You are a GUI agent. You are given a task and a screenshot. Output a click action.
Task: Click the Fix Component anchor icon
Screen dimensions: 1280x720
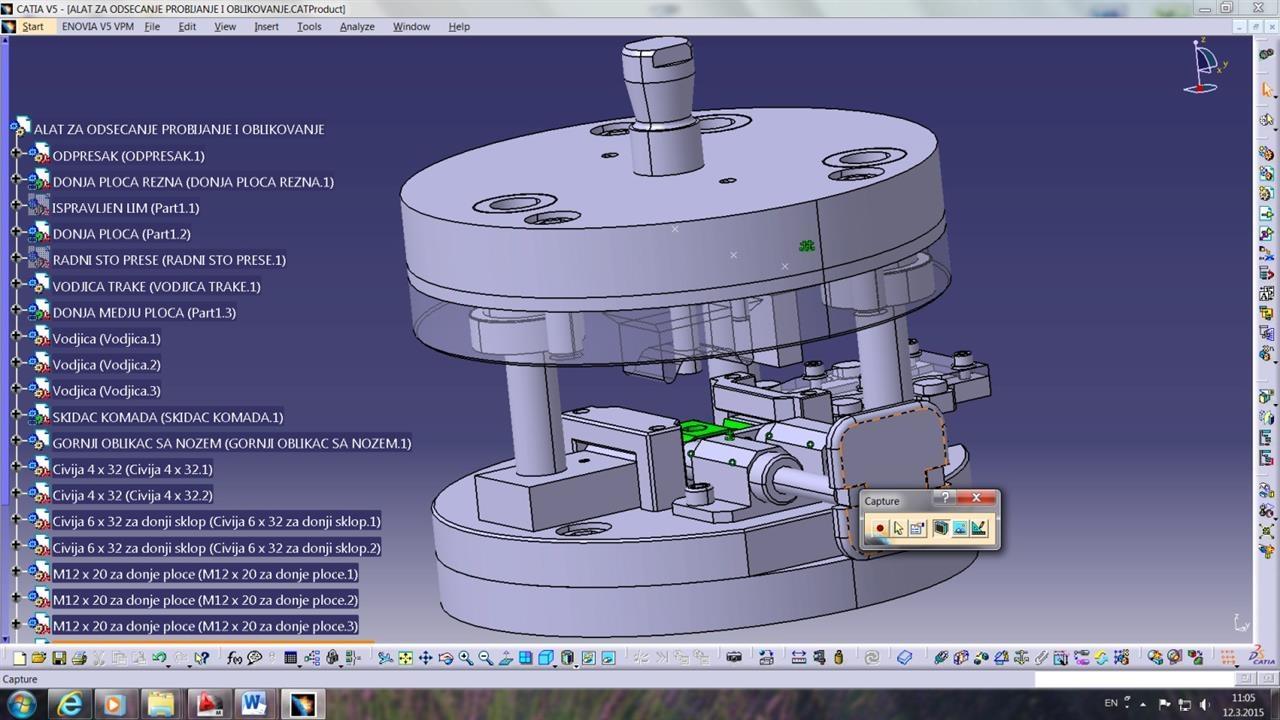click(x=1021, y=658)
